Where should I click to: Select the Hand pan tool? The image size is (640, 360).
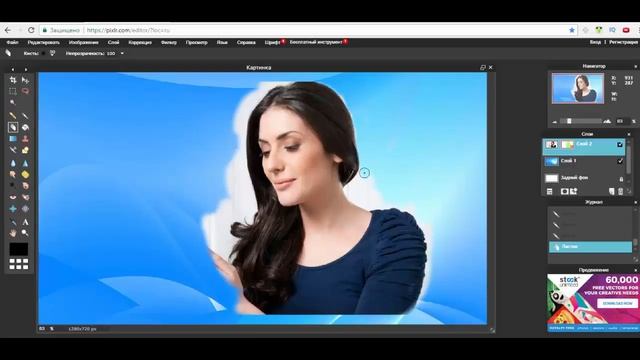point(13,233)
